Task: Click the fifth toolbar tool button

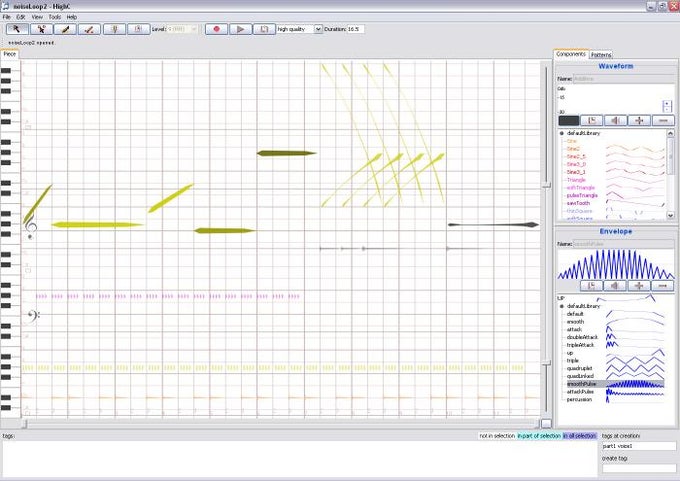Action: pos(114,29)
